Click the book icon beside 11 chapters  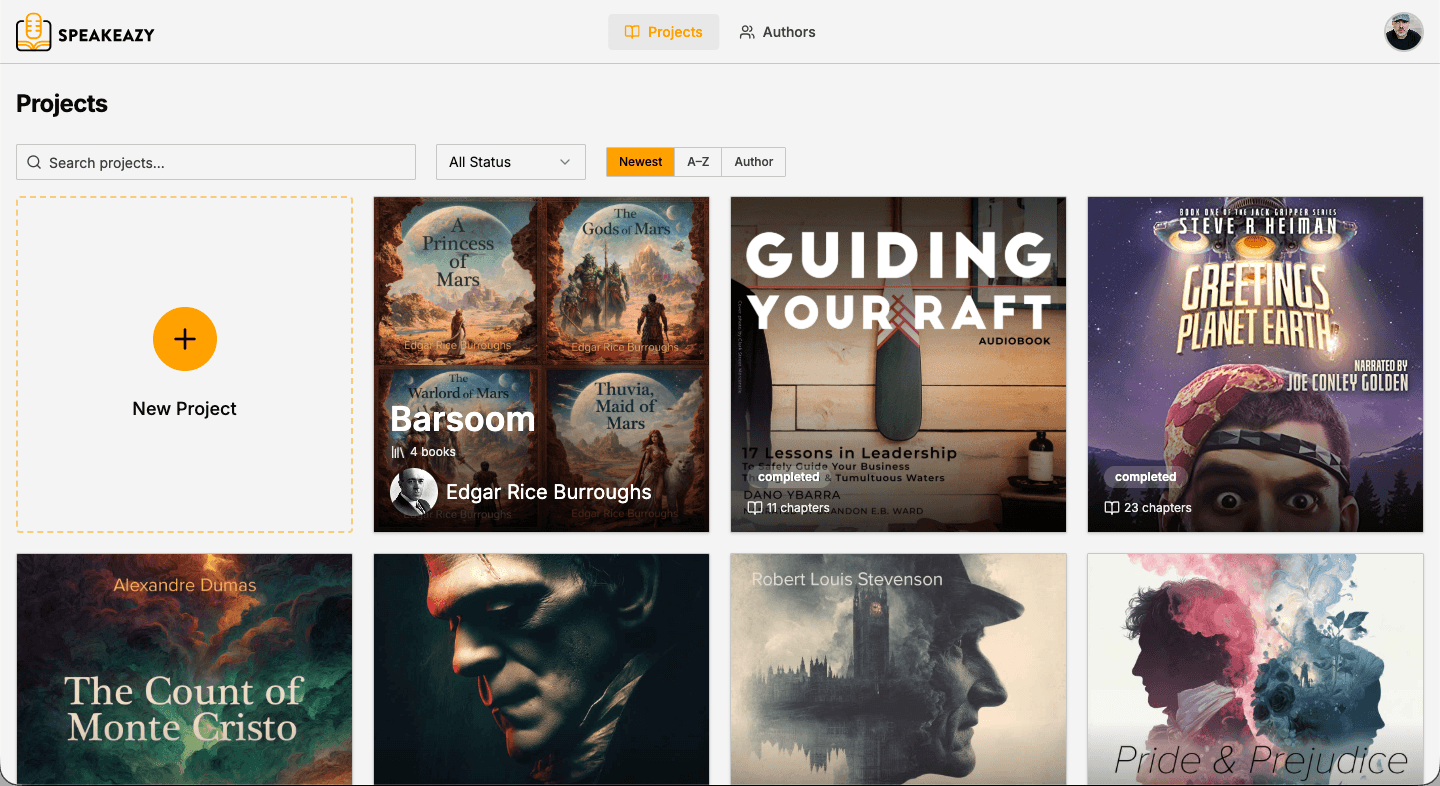(754, 508)
